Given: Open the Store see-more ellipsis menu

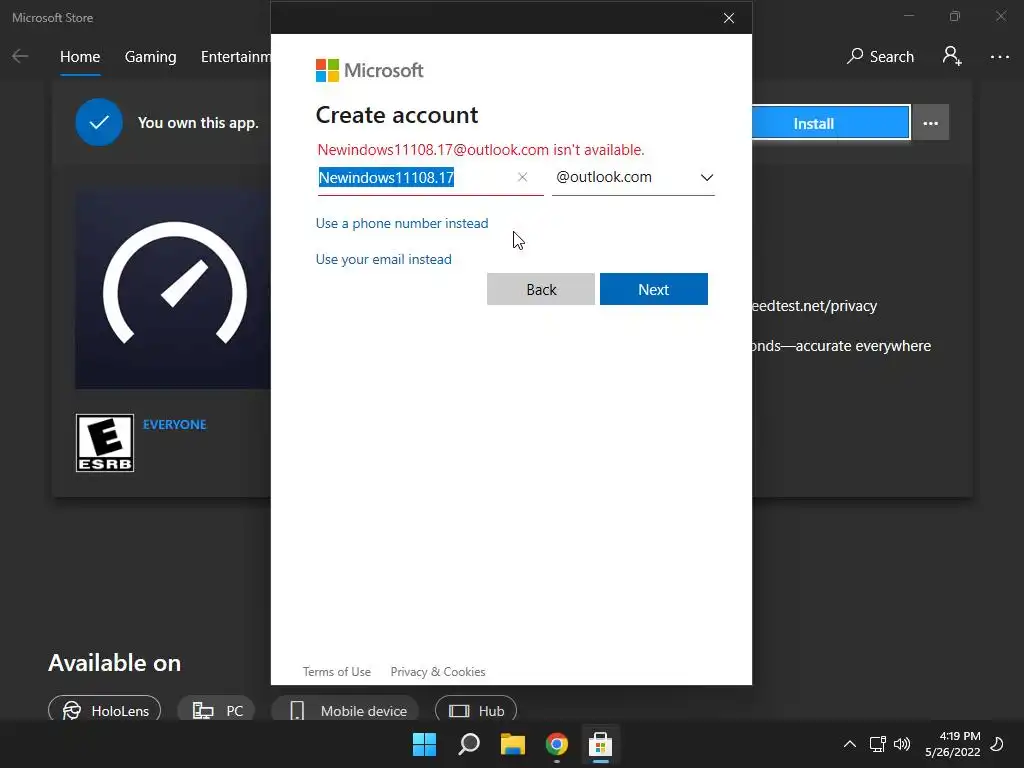Looking at the screenshot, I should tap(999, 57).
